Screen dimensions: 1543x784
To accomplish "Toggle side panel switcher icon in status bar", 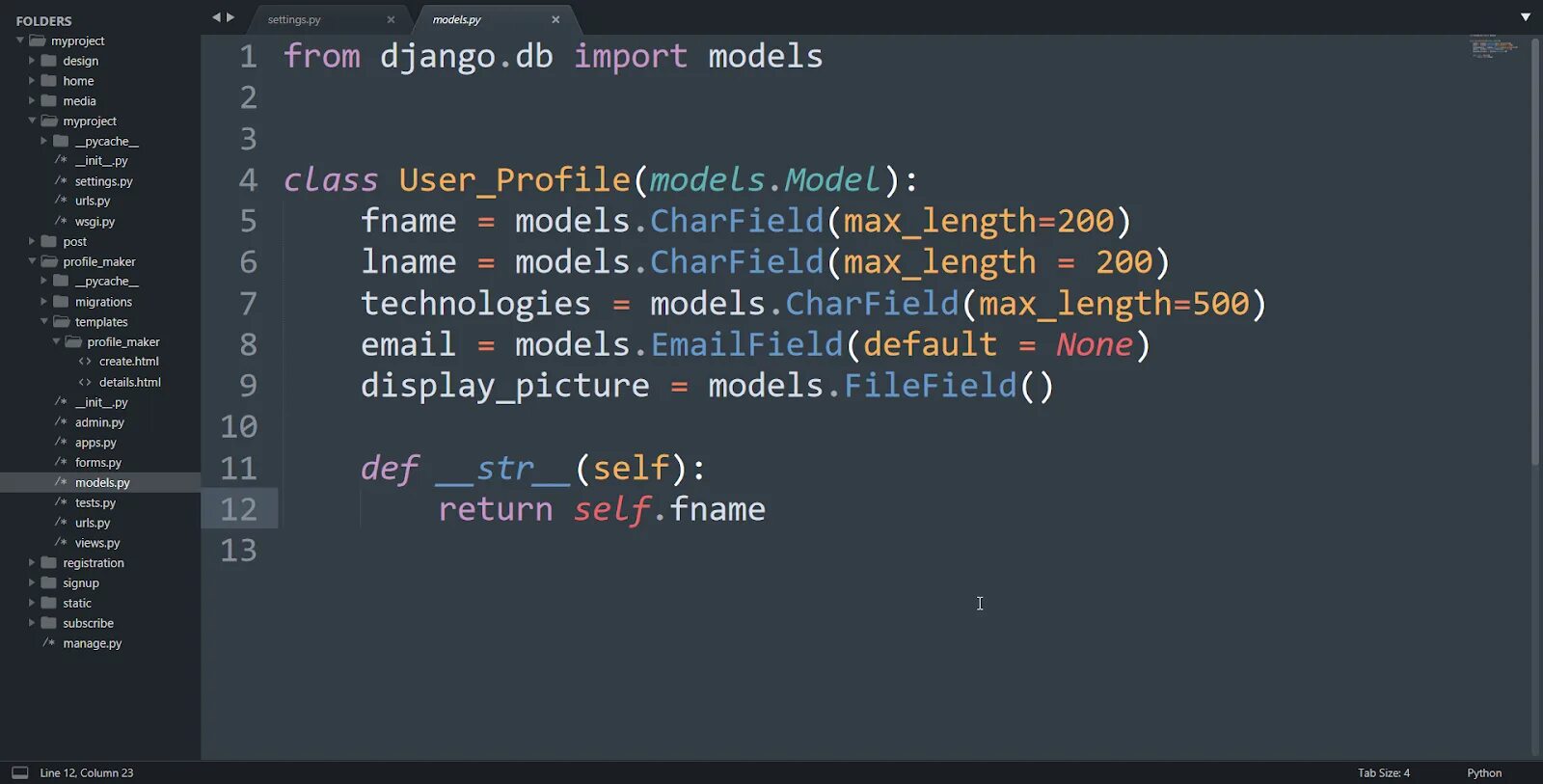I will pos(19,772).
